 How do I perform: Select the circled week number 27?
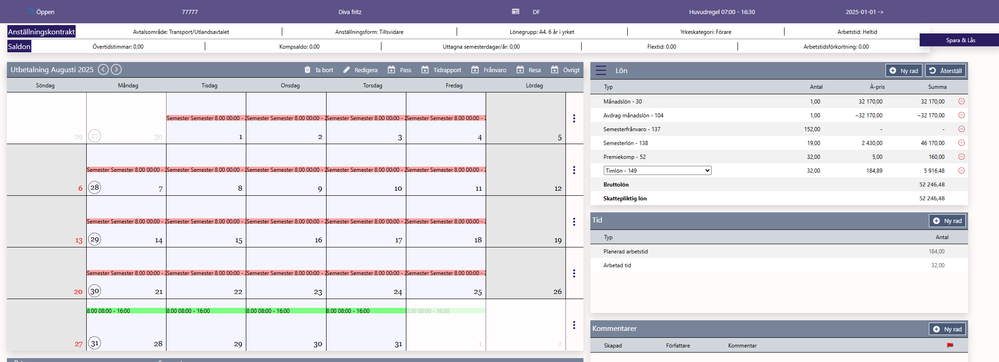pyautogui.click(x=94, y=136)
